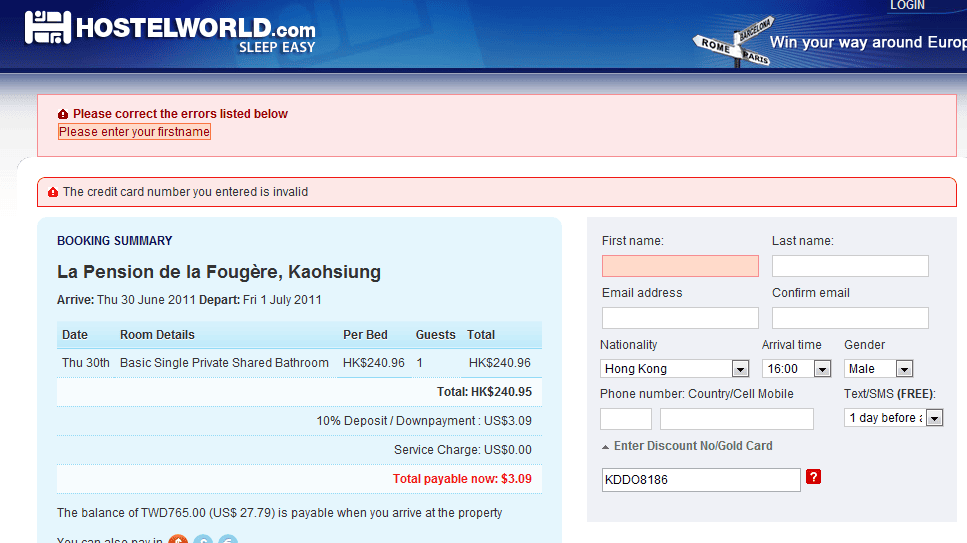The width and height of the screenshot is (967, 543).
Task: Click the discount code field containing KDDO8186
Action: pyautogui.click(x=701, y=480)
